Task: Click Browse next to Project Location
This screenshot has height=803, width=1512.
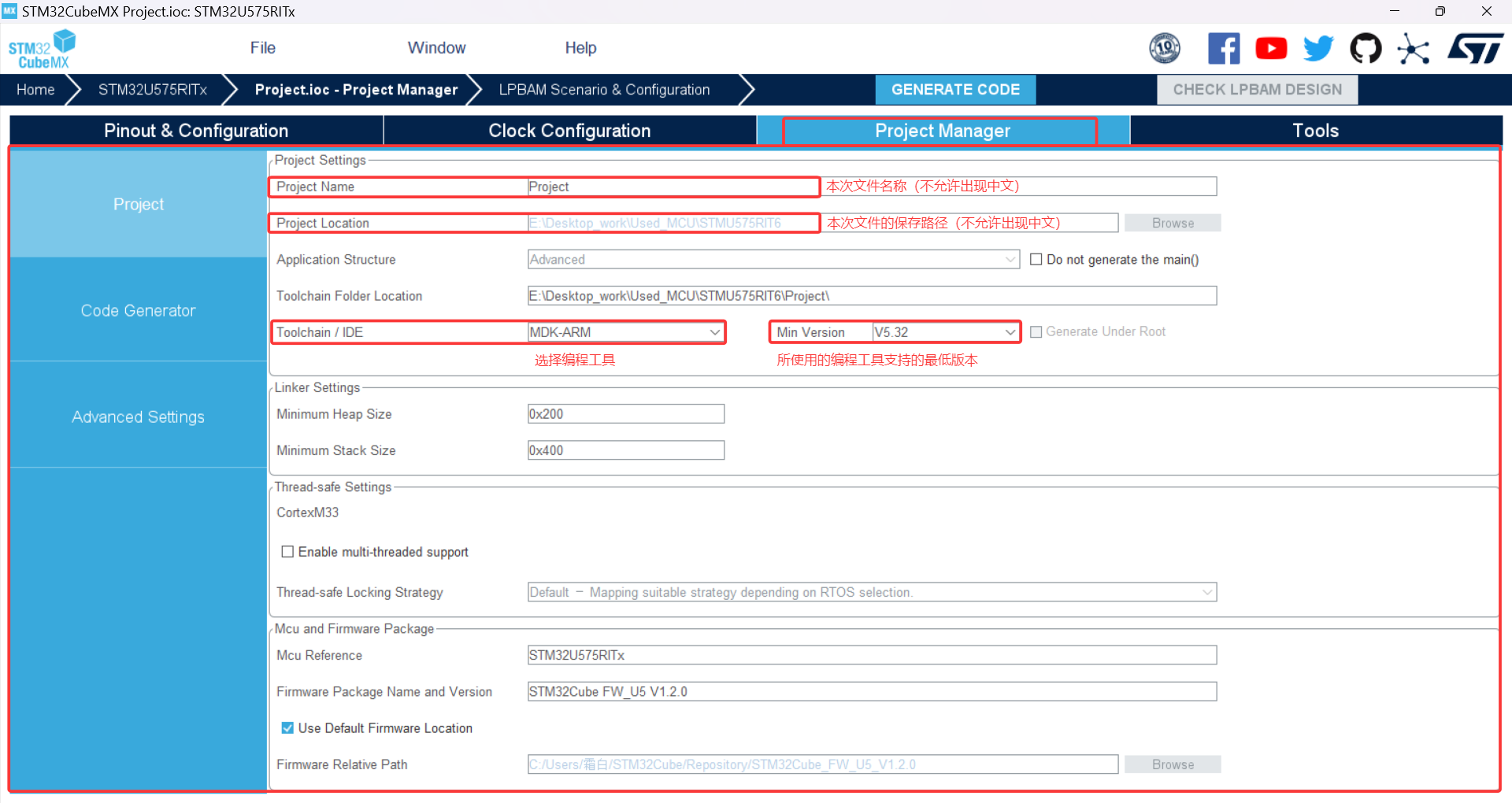Action: (x=1173, y=223)
